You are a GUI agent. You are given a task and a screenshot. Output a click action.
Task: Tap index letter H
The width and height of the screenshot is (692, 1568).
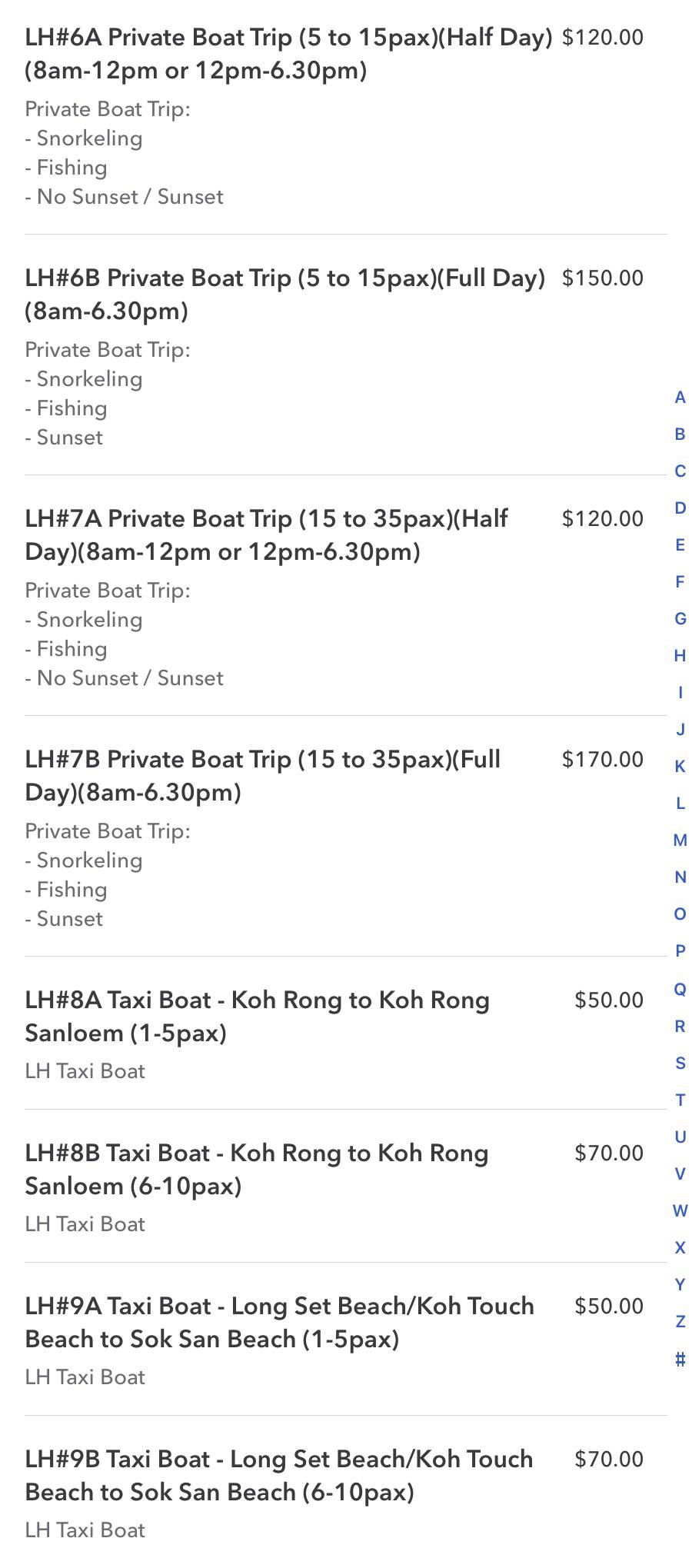click(680, 656)
